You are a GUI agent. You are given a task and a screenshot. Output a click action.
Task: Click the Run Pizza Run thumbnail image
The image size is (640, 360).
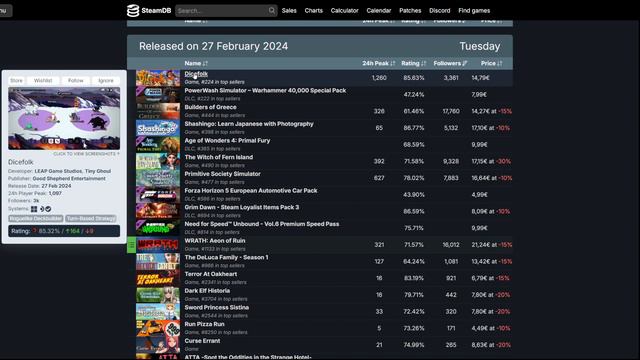click(x=158, y=329)
